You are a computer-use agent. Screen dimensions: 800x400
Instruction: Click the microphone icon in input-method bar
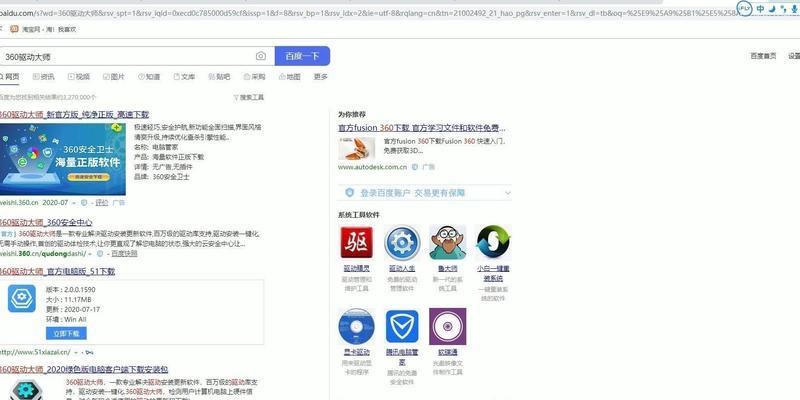click(x=794, y=9)
